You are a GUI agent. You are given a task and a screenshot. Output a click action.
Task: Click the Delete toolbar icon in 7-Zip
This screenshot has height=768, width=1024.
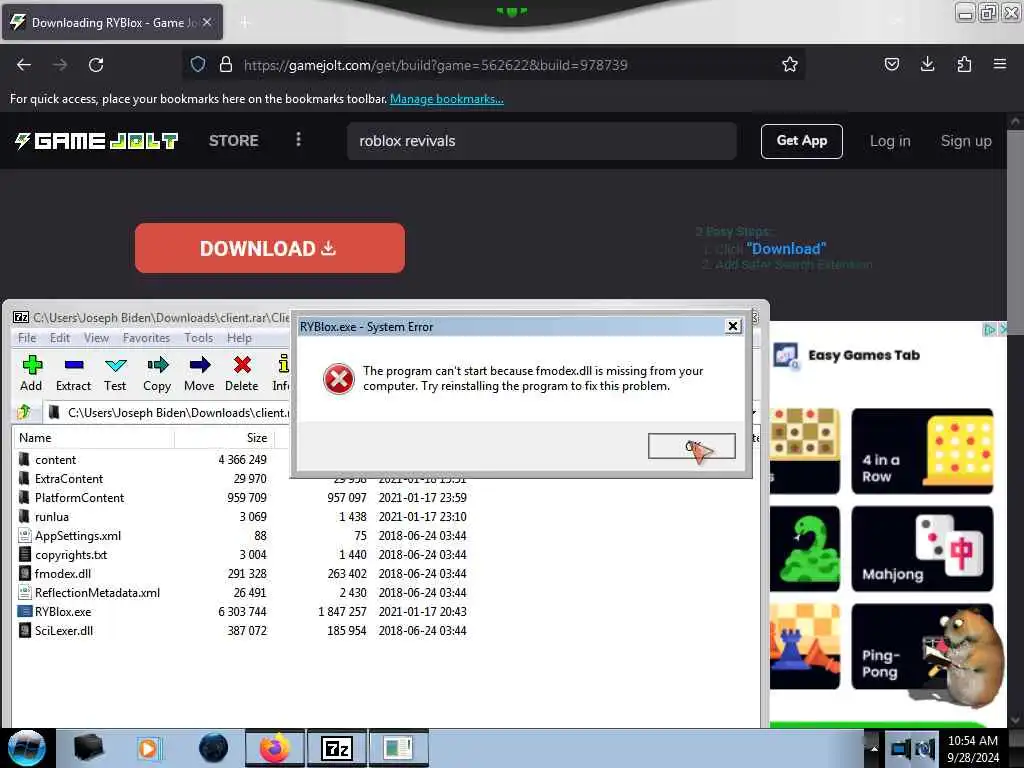[242, 374]
